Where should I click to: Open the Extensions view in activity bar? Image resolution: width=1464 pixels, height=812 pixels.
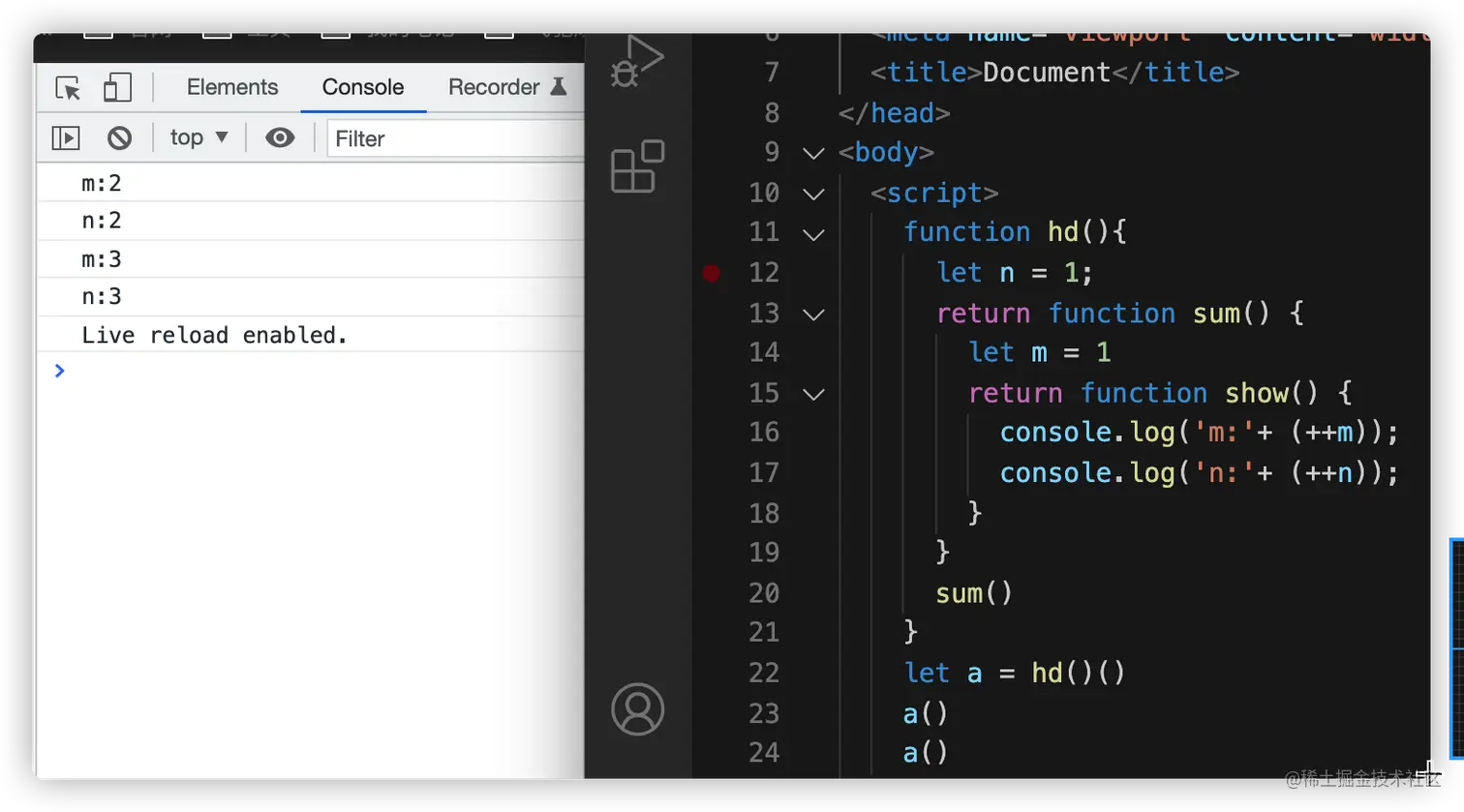(637, 166)
